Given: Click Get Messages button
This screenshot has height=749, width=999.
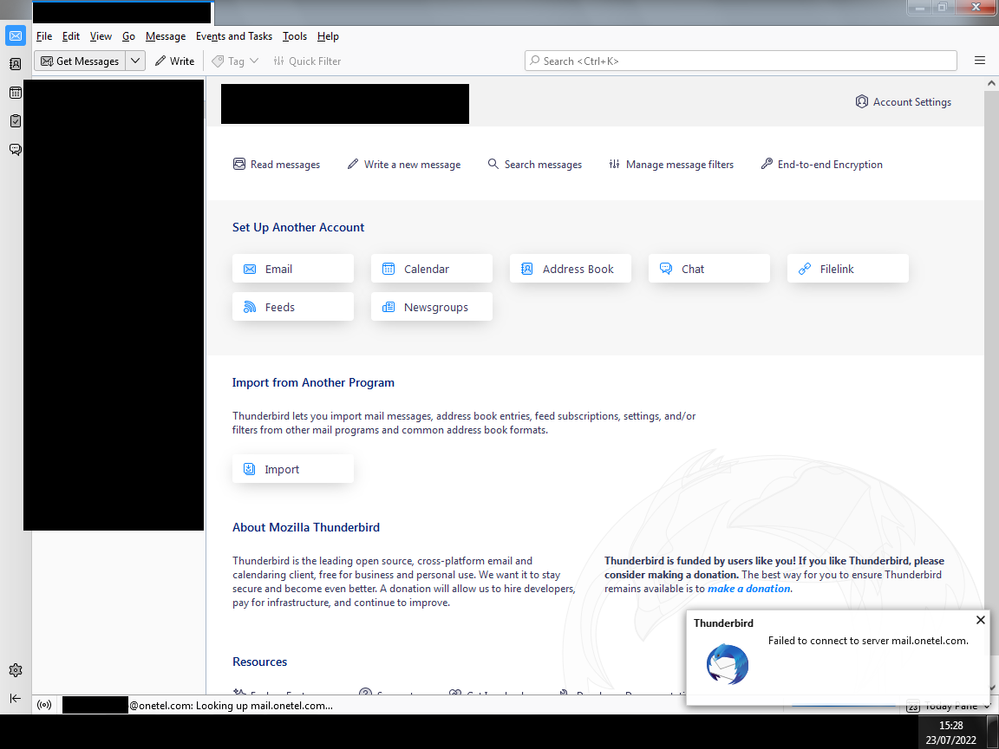Looking at the screenshot, I should tap(80, 61).
